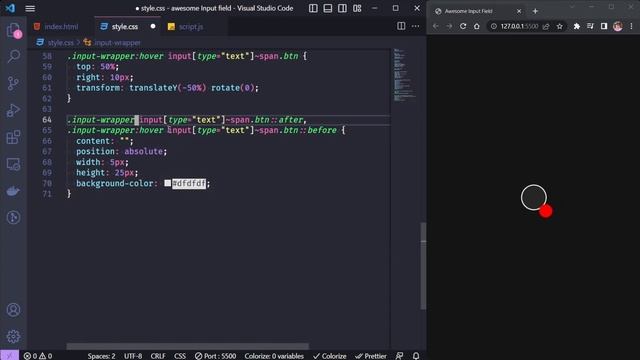Click the red button on the circle

(x=546, y=211)
